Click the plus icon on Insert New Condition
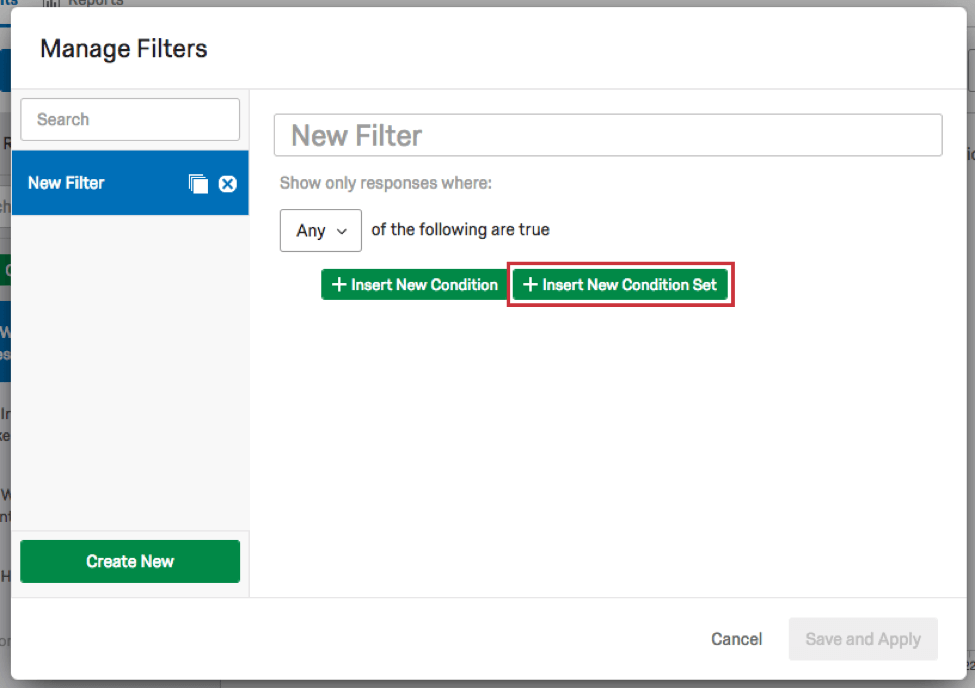Screen dimensions: 975x688 click(339, 284)
